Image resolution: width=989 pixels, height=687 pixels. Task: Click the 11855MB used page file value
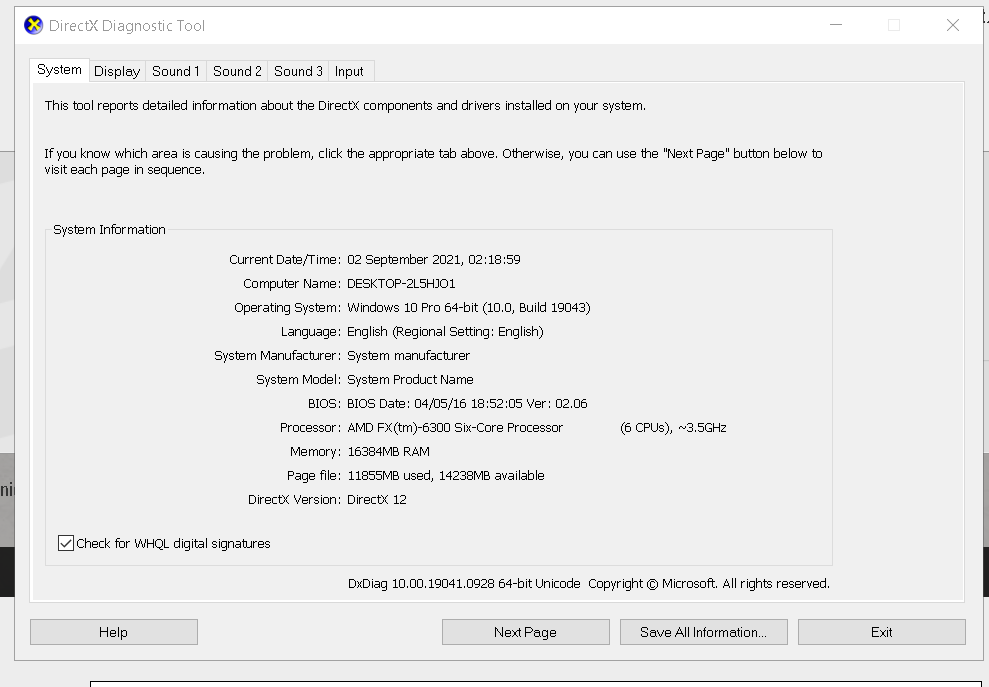pos(389,475)
